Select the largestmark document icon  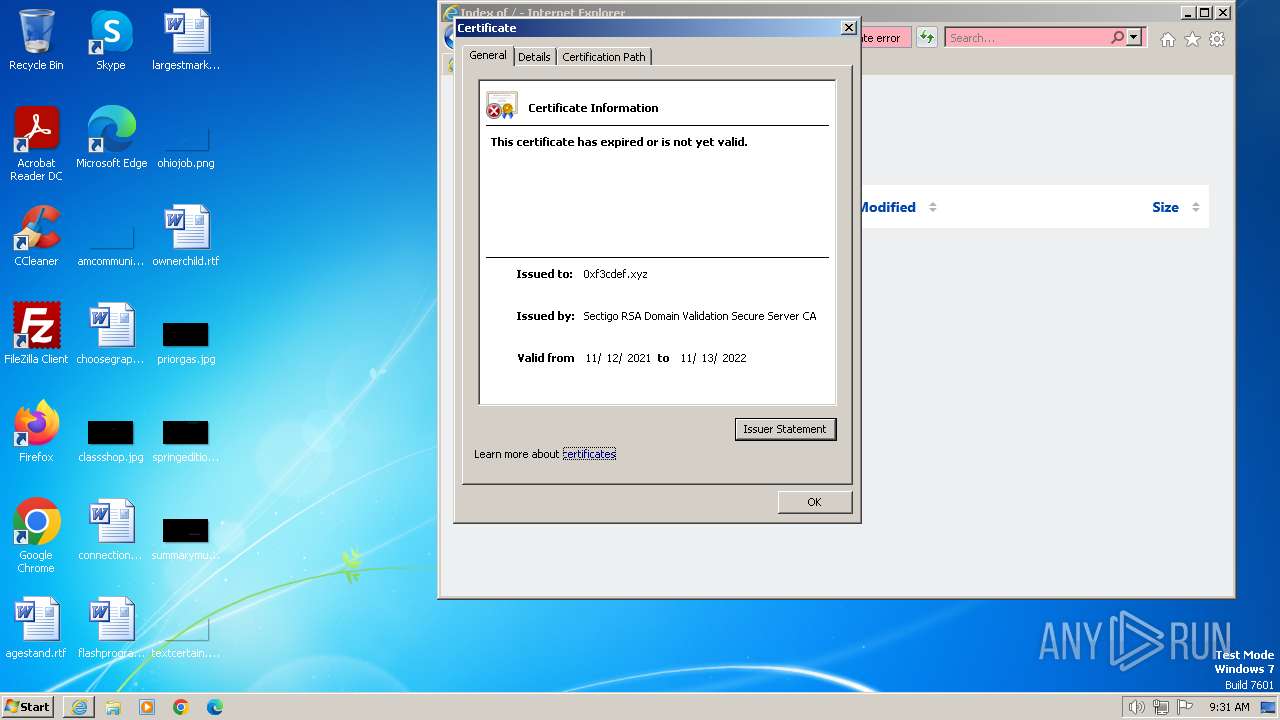coord(186,40)
